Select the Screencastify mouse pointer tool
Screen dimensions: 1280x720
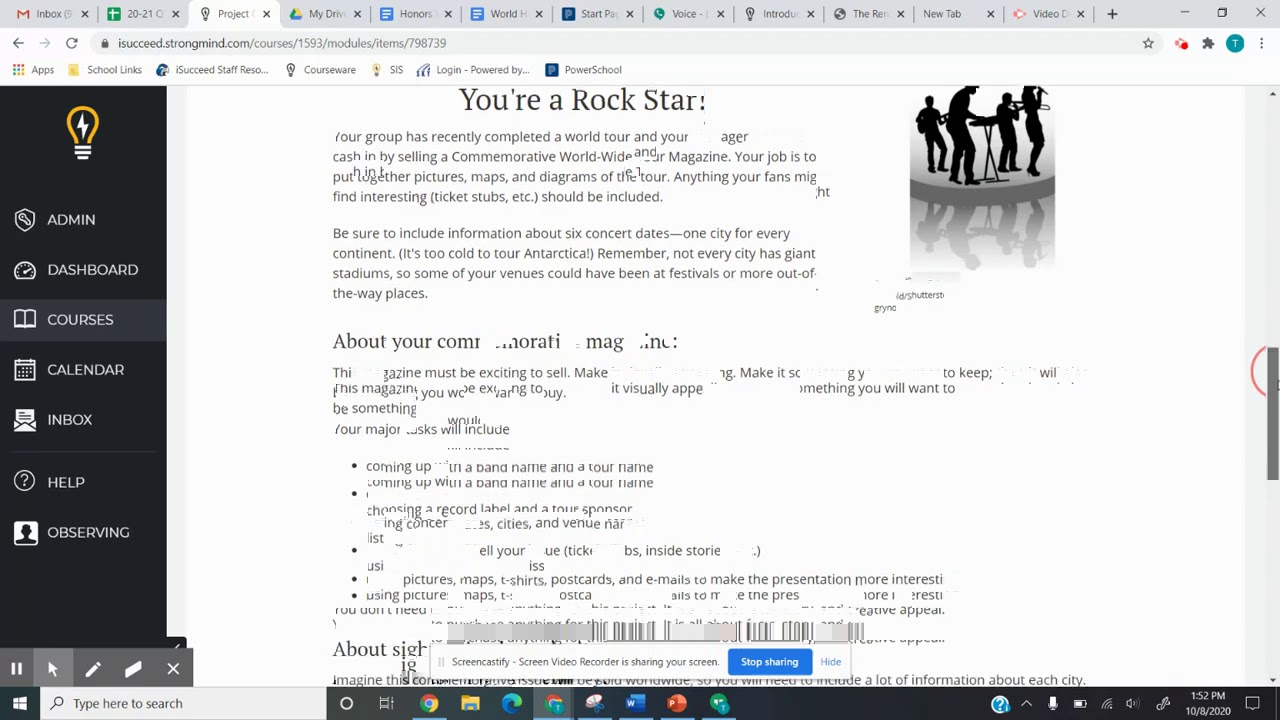[53, 669]
